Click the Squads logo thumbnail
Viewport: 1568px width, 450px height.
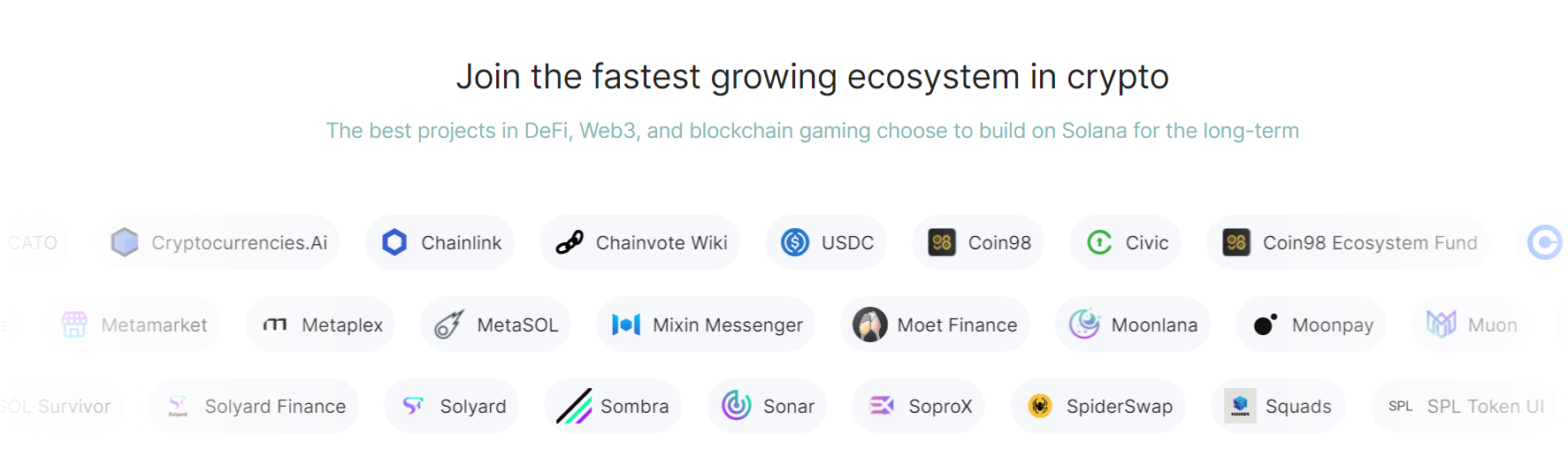tap(1240, 406)
